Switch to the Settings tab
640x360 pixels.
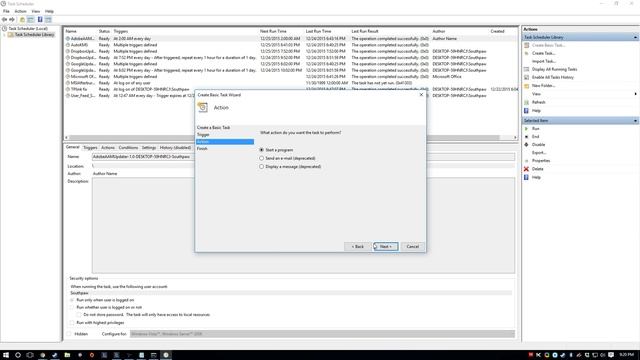(x=149, y=148)
